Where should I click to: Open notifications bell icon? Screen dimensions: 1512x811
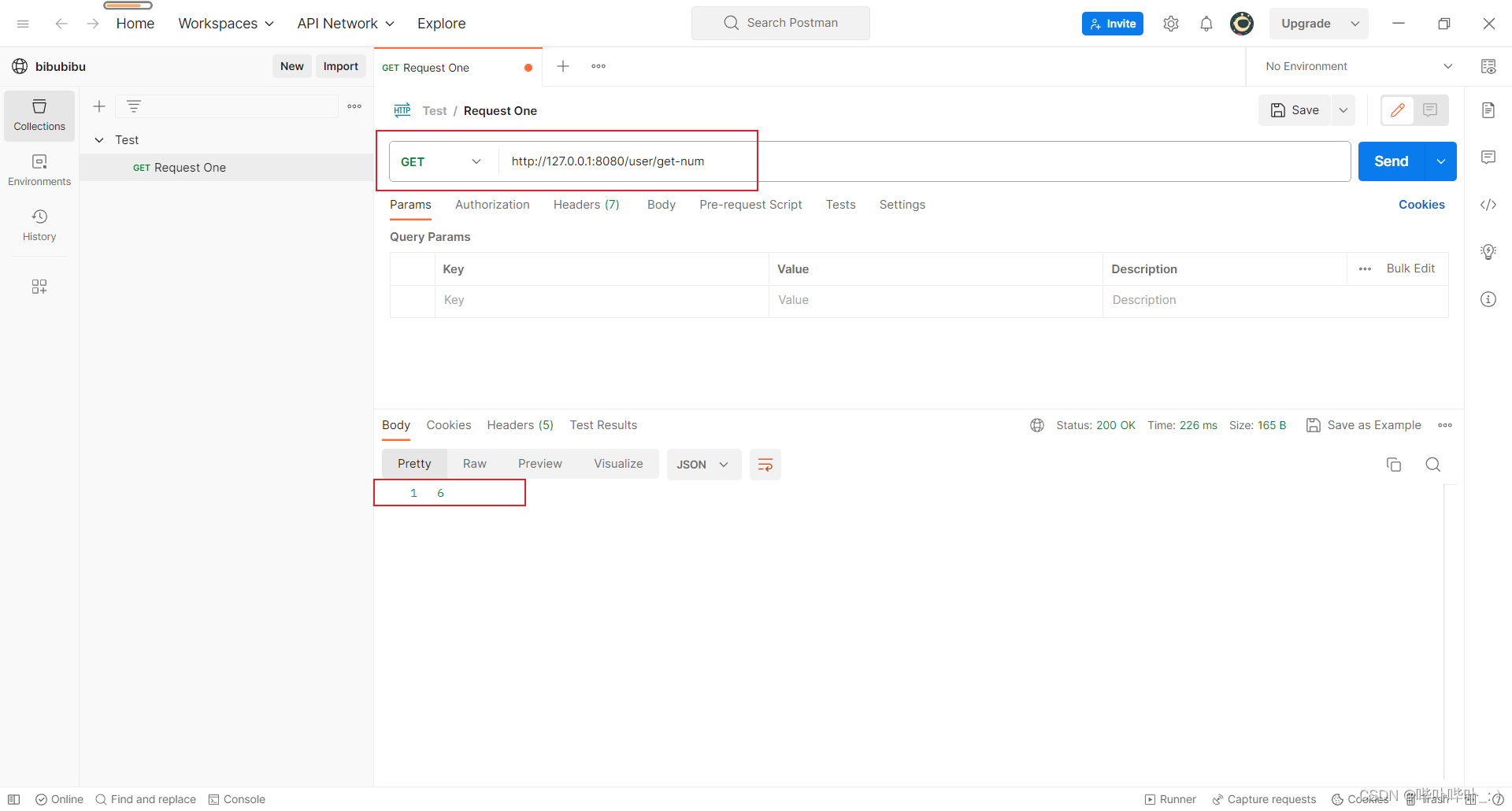(x=1206, y=24)
